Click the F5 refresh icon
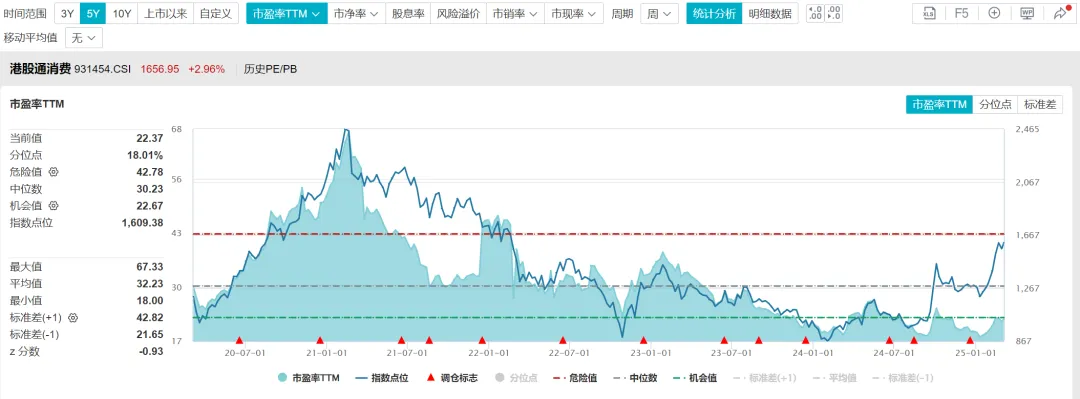The height and width of the screenshot is (399, 1080). tap(962, 13)
